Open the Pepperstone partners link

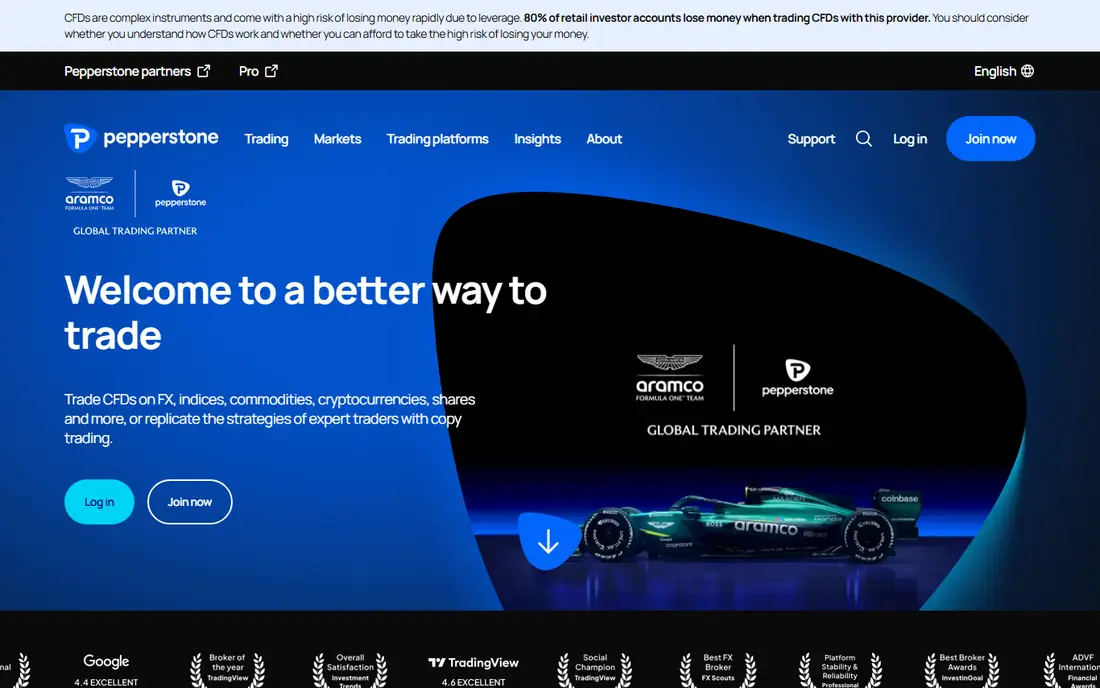pyautogui.click(x=137, y=71)
